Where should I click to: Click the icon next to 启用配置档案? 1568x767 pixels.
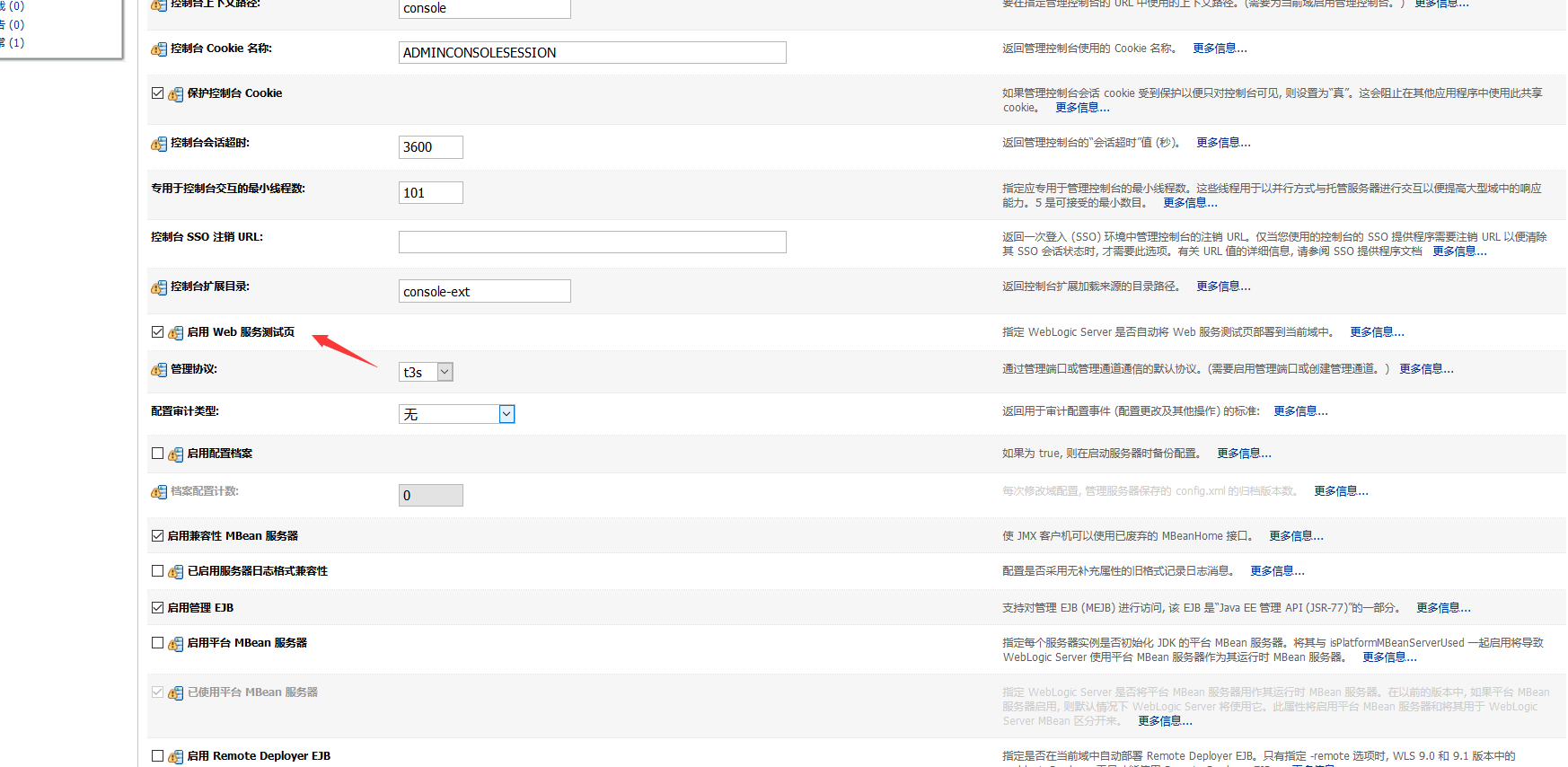pos(176,454)
